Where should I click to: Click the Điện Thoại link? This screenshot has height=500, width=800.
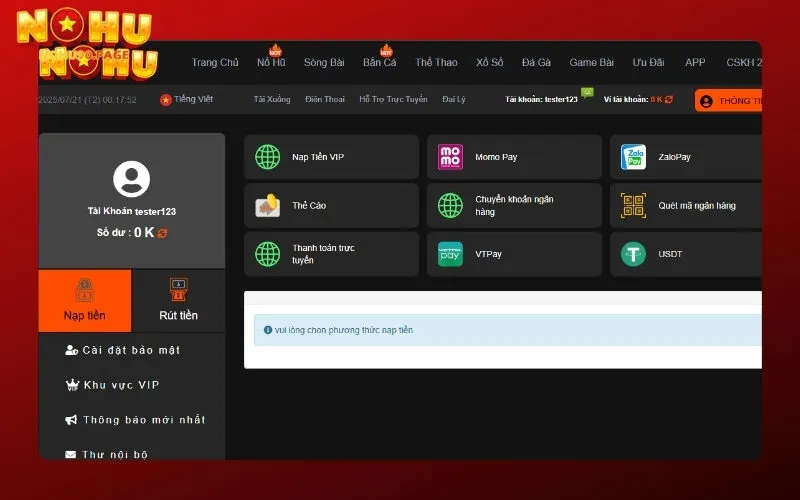325,99
